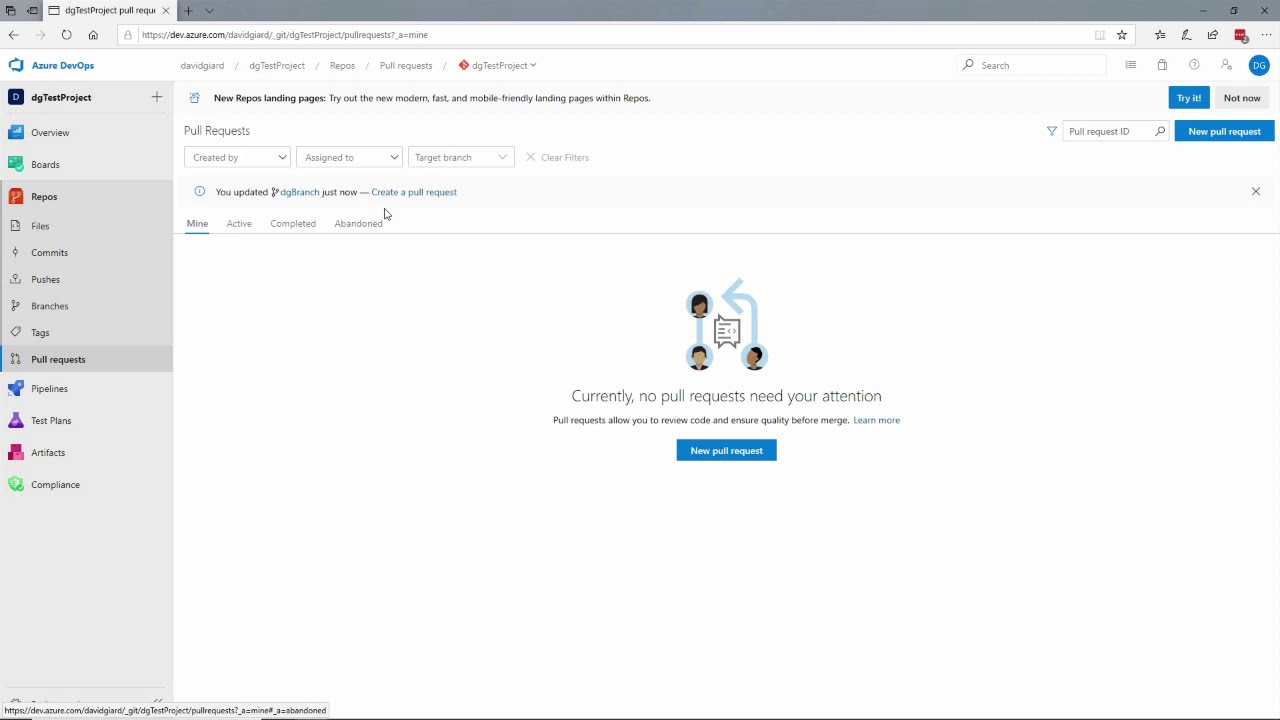Open Pipelines in the sidebar
The image size is (1280, 720).
pos(49,388)
